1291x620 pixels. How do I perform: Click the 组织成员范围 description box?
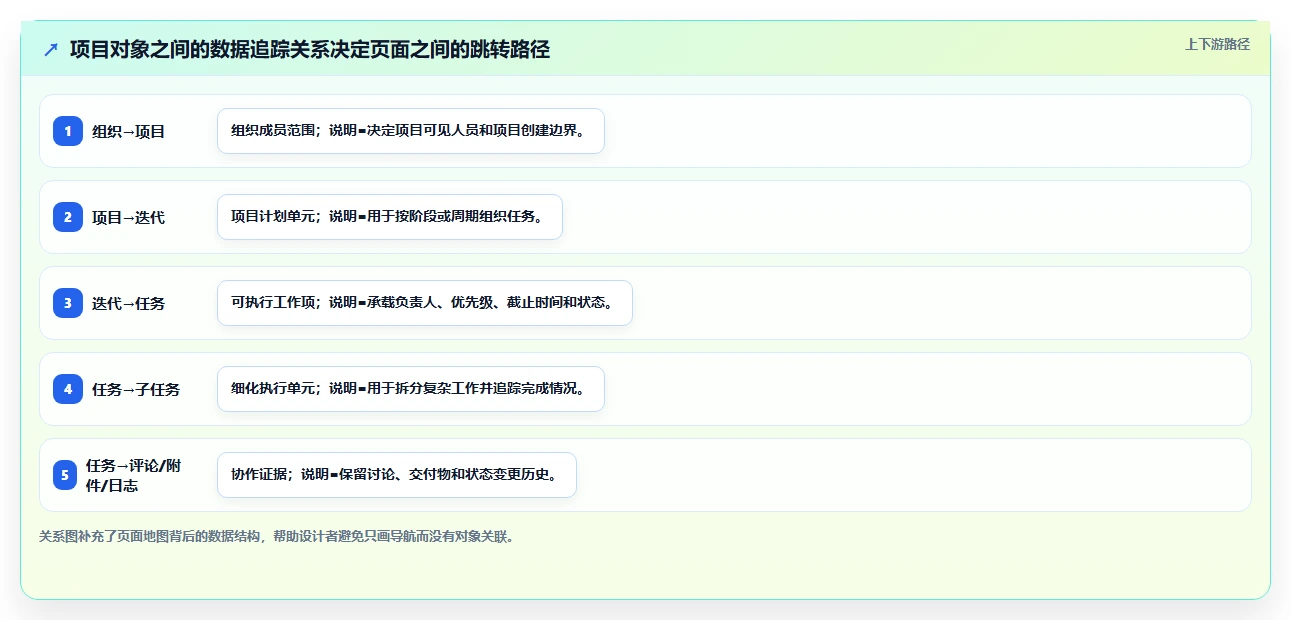411,131
